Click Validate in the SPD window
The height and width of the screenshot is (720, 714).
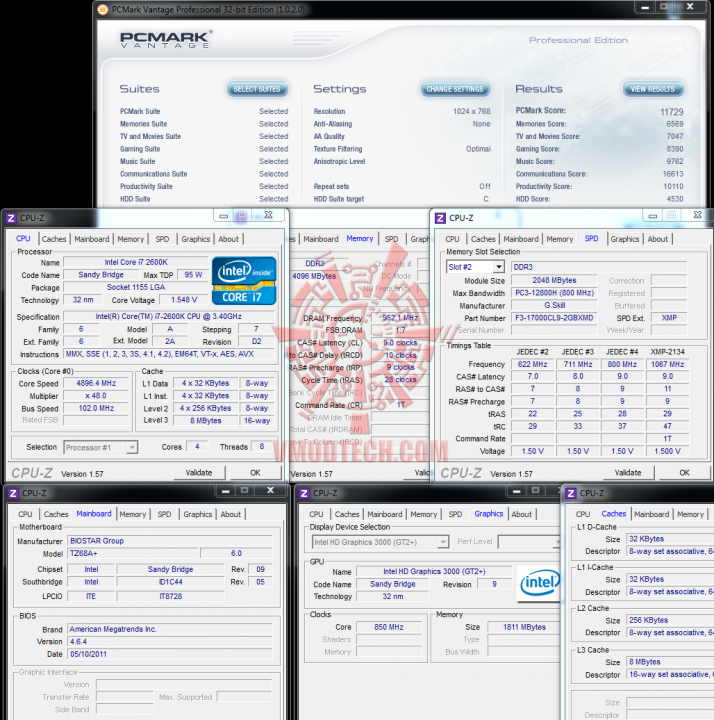pos(628,473)
